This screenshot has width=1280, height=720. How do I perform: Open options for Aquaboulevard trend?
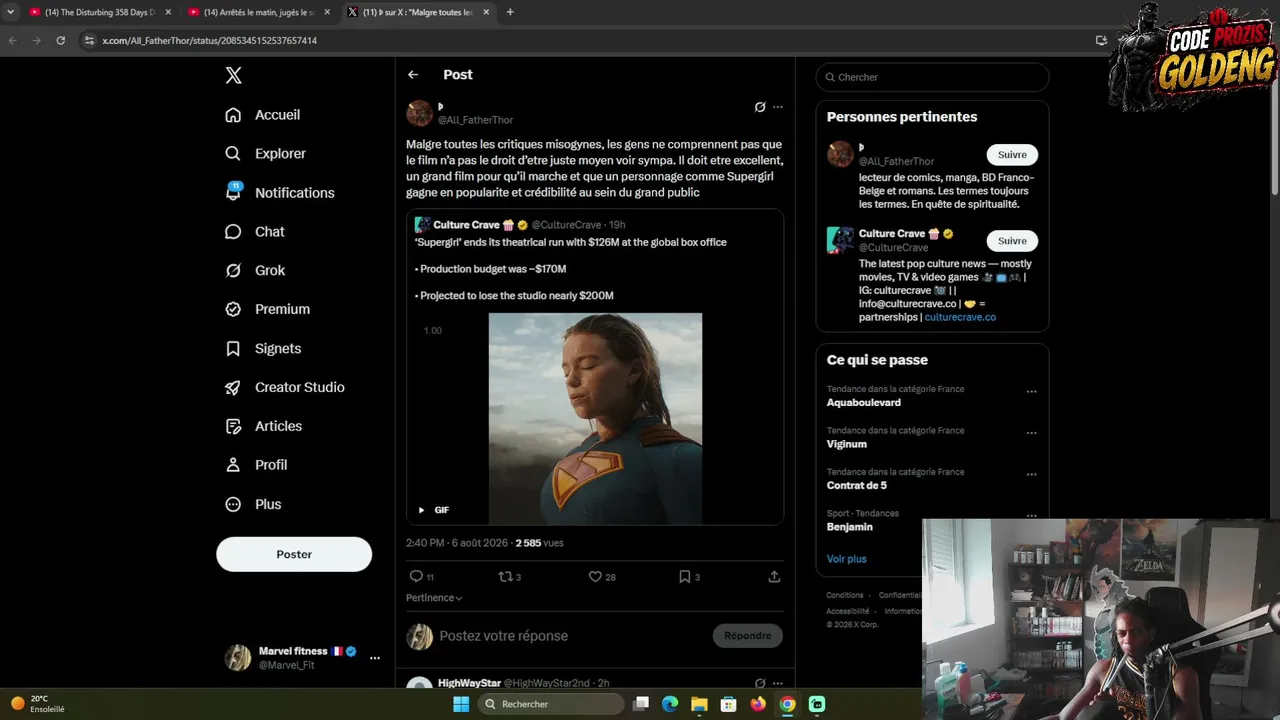coord(1031,391)
